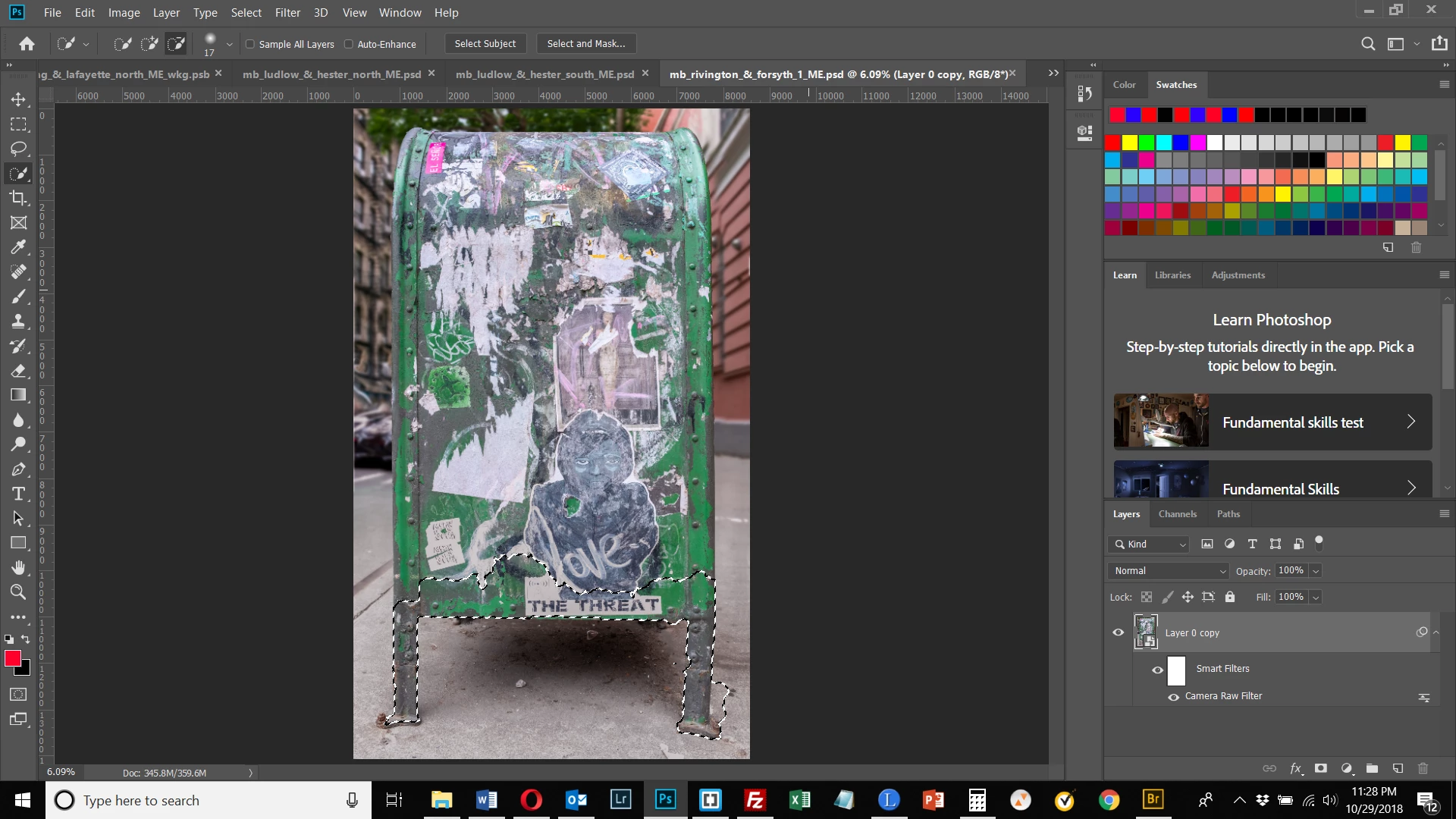1456x819 pixels.
Task: Select the Lasso tool
Action: coord(18,149)
